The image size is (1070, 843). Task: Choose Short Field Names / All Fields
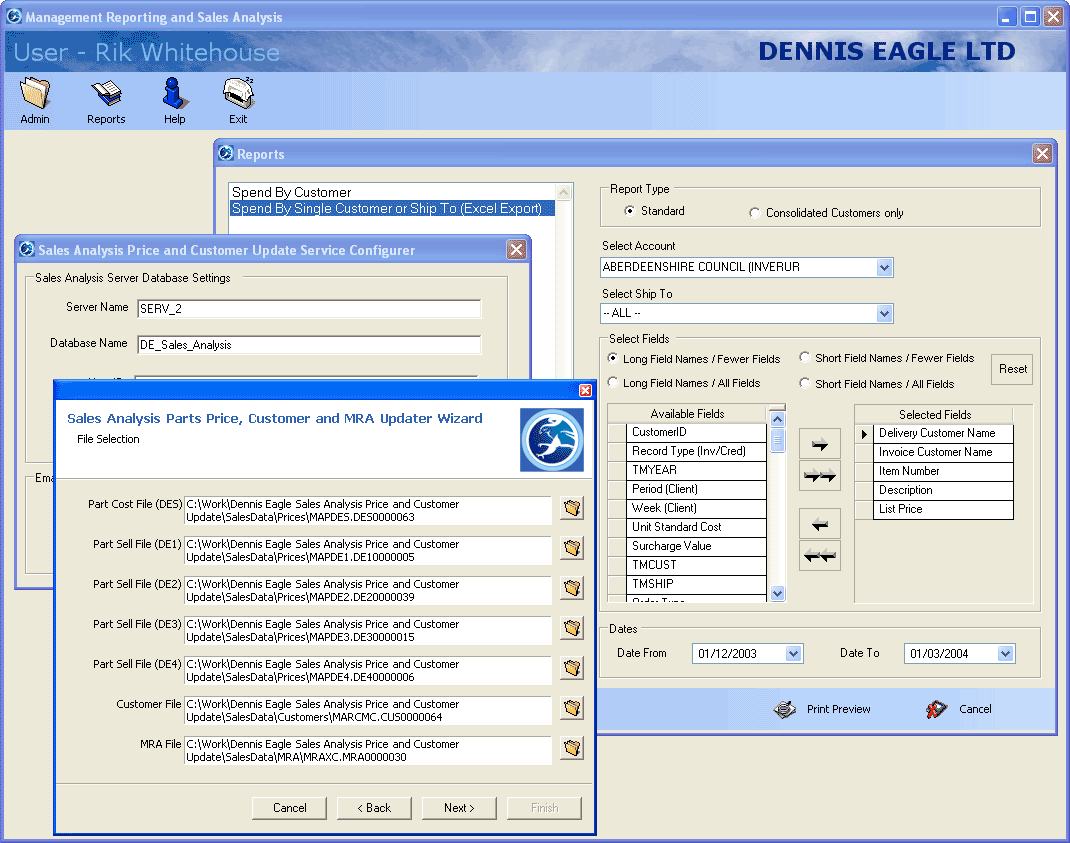click(x=805, y=384)
